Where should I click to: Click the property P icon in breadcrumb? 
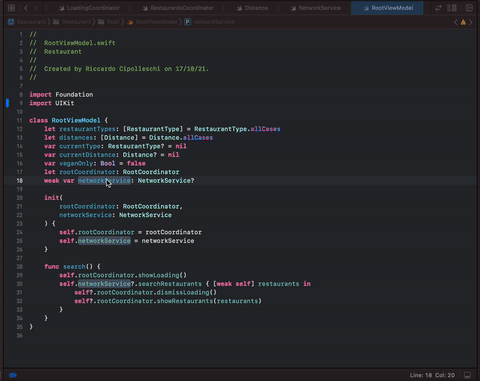coord(188,22)
